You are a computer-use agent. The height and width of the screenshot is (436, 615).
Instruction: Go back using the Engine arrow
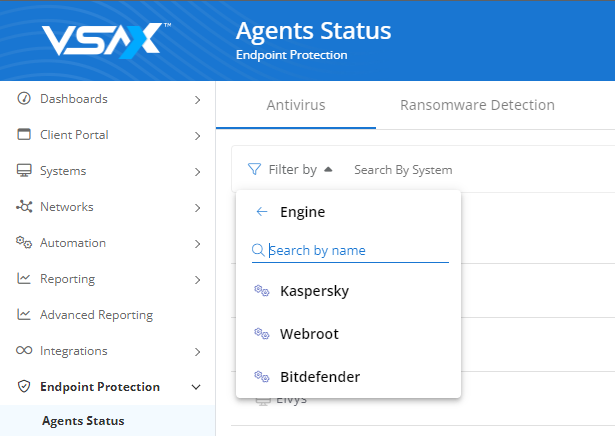point(262,212)
